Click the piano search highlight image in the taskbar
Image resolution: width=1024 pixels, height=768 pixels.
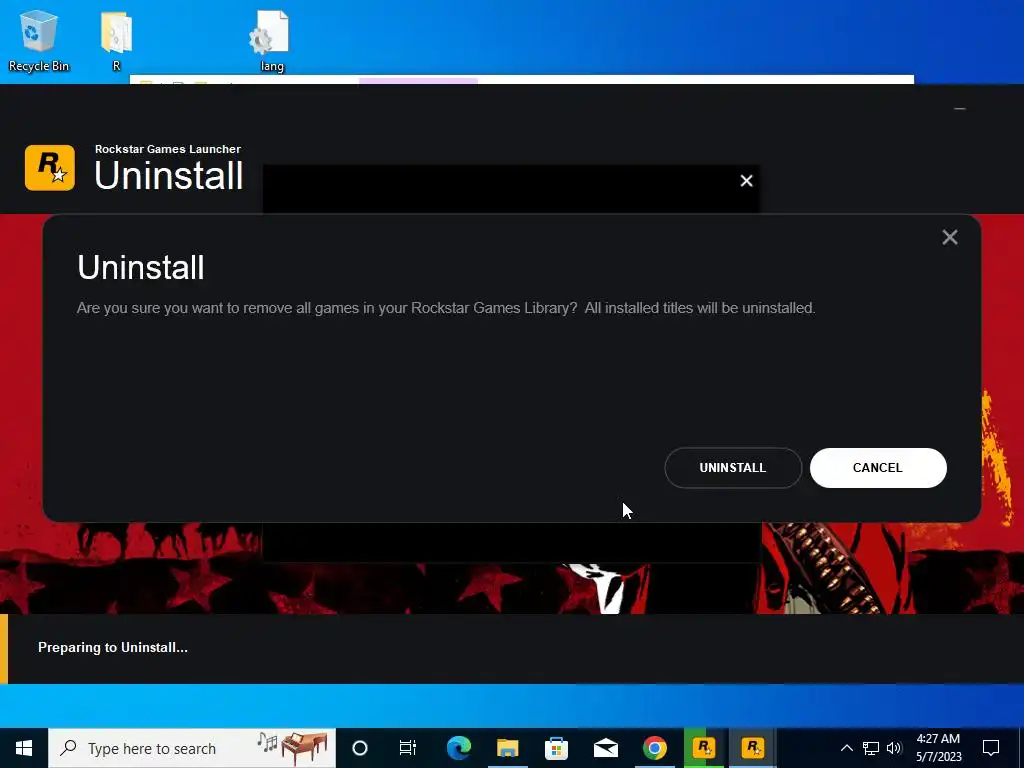pos(292,748)
